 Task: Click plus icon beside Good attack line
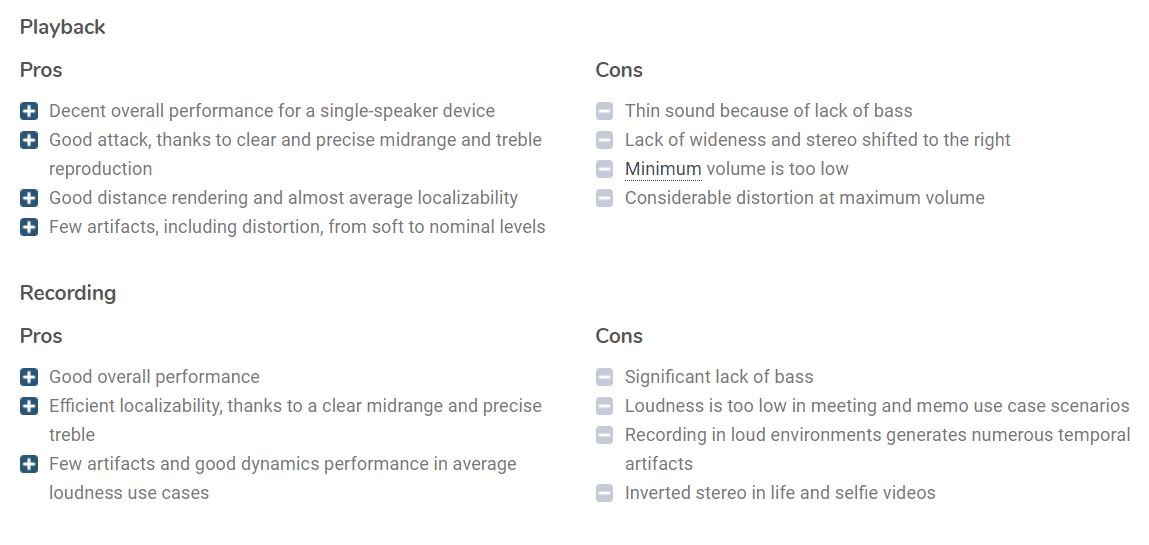[29, 140]
